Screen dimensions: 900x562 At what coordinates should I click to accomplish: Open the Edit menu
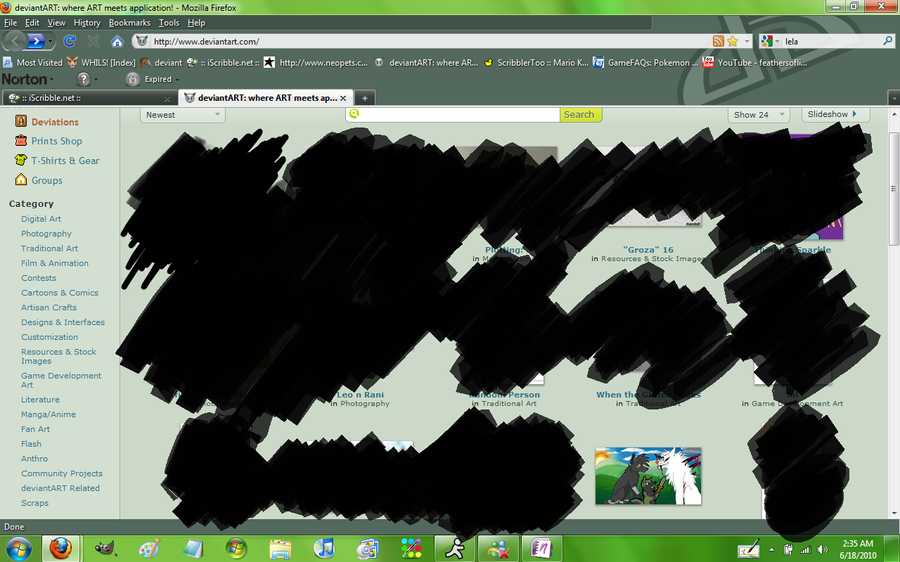32,23
